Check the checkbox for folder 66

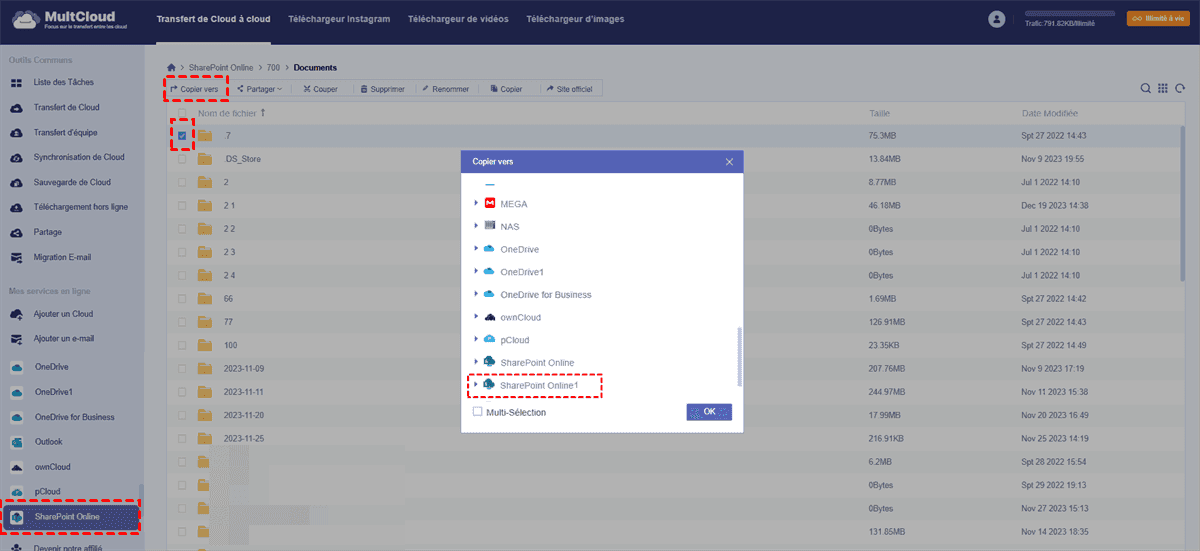[x=181, y=298]
